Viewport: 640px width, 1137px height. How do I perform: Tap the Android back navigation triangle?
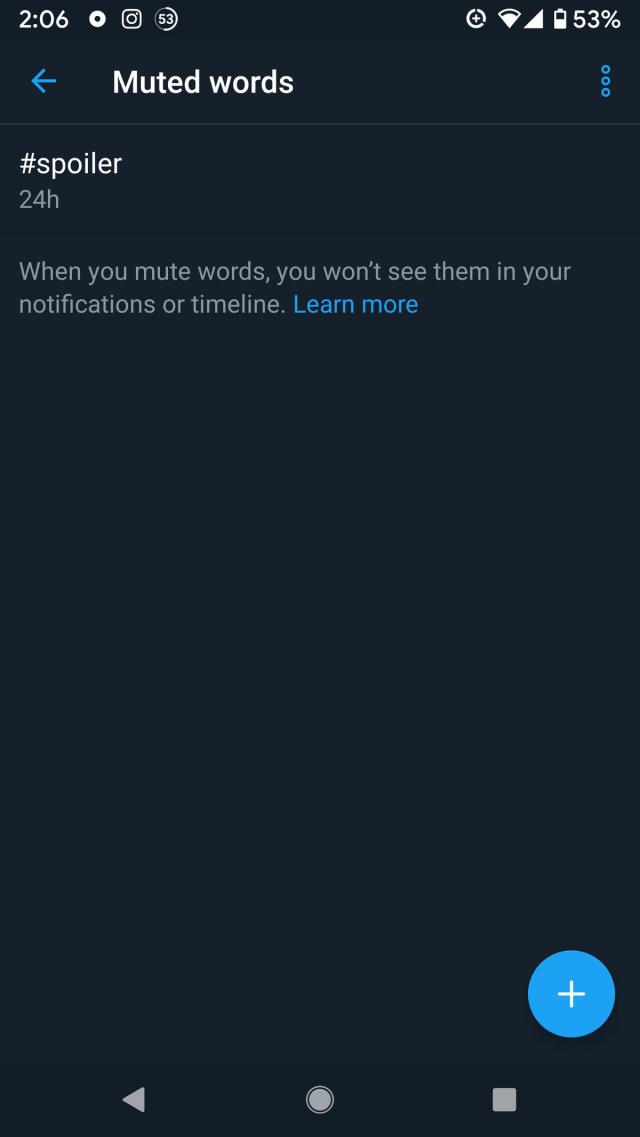134,1099
